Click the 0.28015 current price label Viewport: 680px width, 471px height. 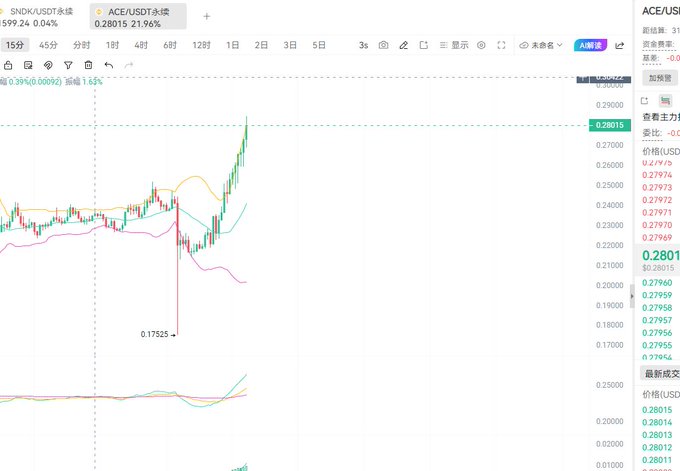click(x=609, y=125)
